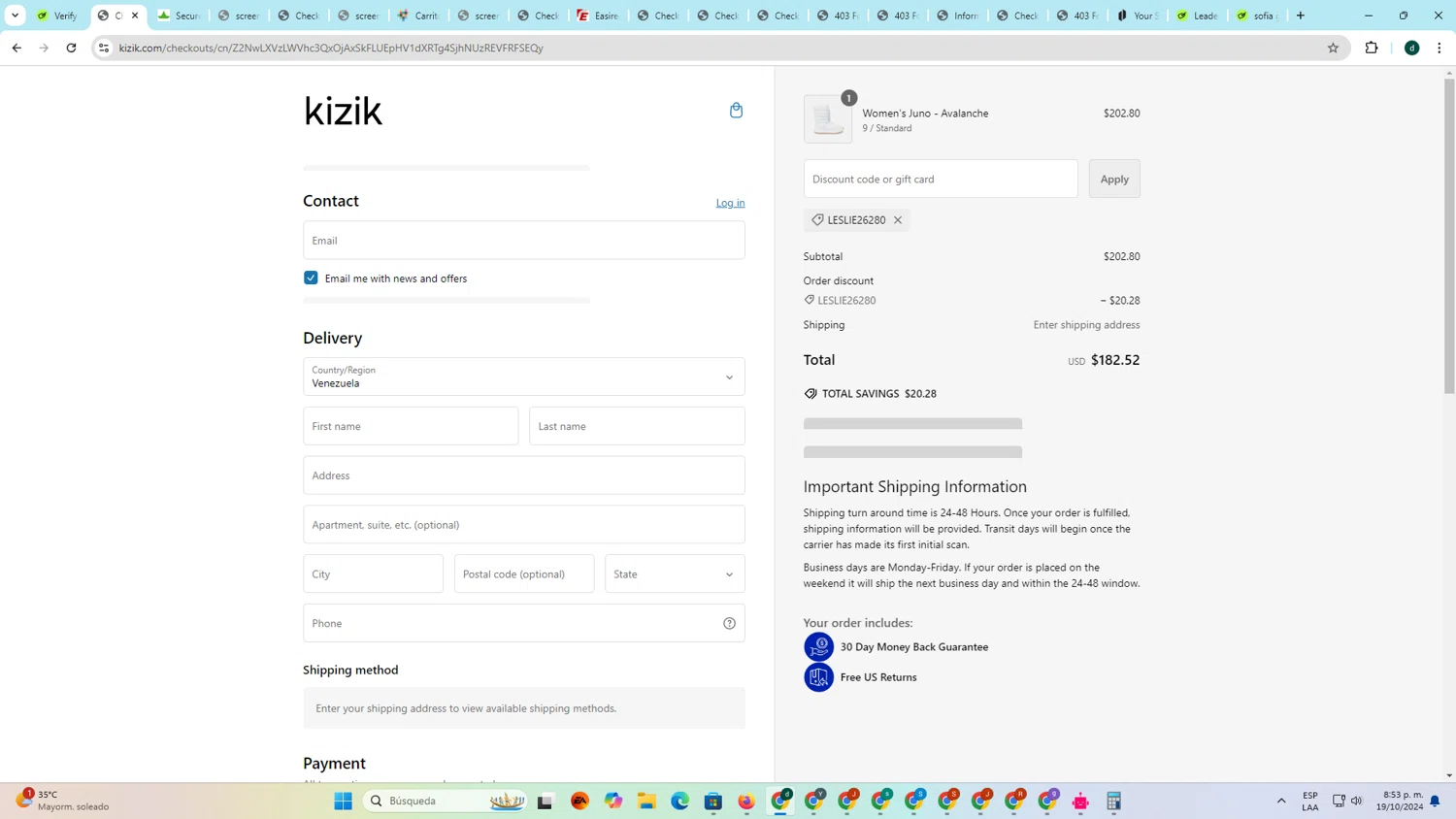
Task: Toggle Email me with news and offers
Action: coord(311,278)
